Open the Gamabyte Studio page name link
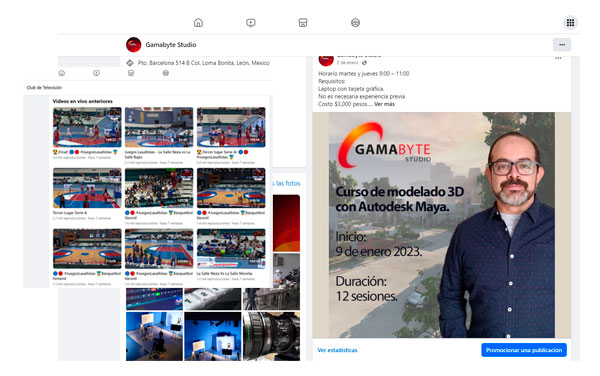The image size is (600, 376). tap(171, 45)
